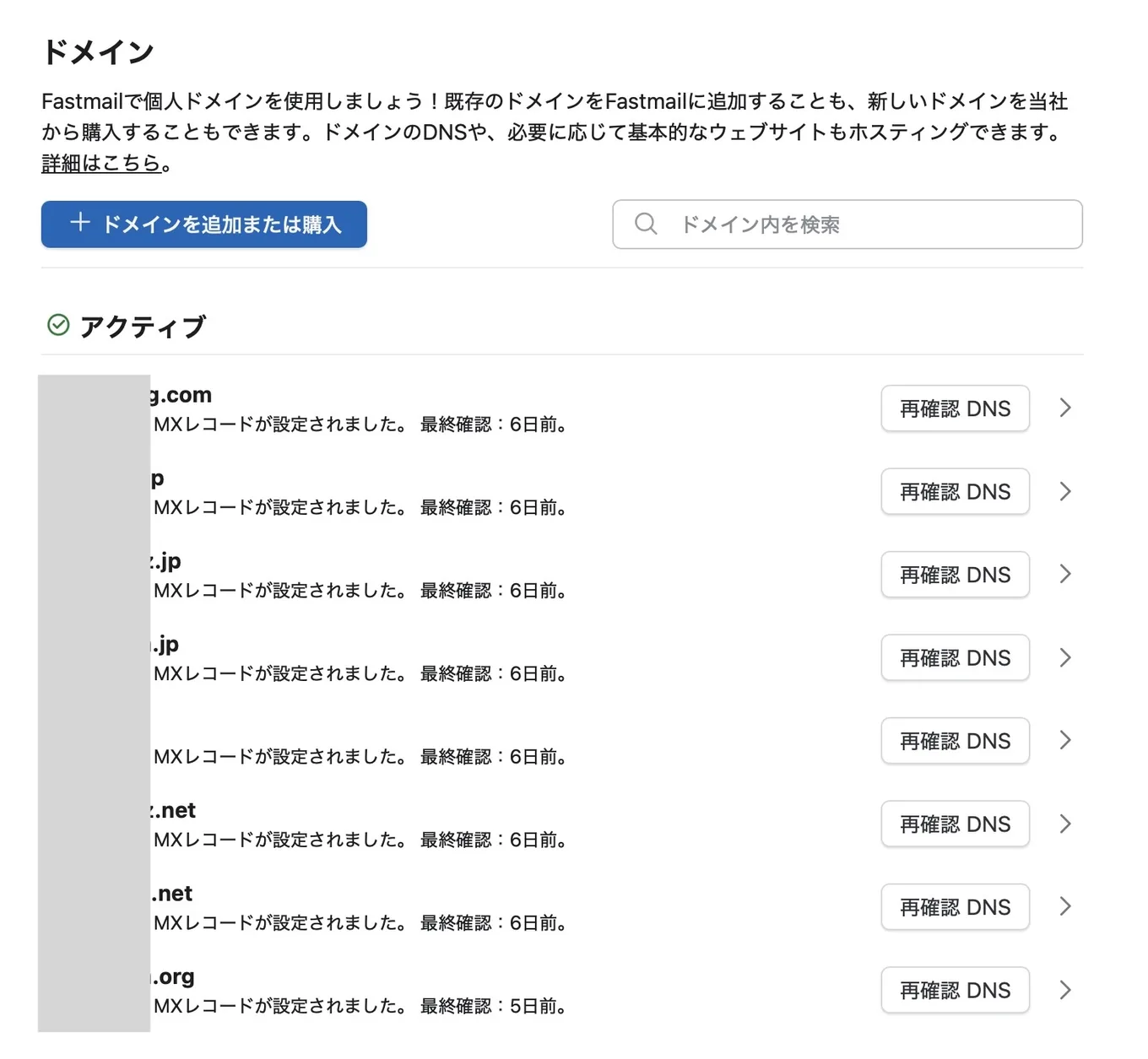Open the 詳細はこちら link
The width and height of the screenshot is (1148, 1059).
point(101,163)
